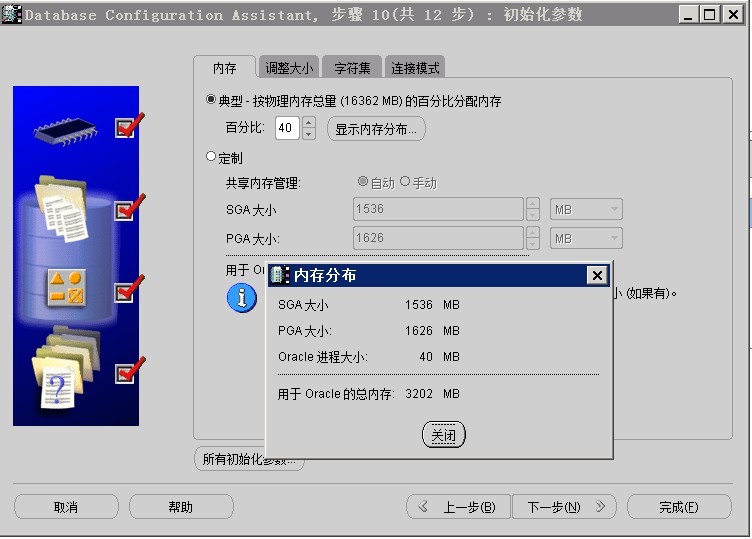Viewport: 752px width, 539px height.
Task: Open the PGA 大小 unit MB dropdown
Action: [x=587, y=238]
